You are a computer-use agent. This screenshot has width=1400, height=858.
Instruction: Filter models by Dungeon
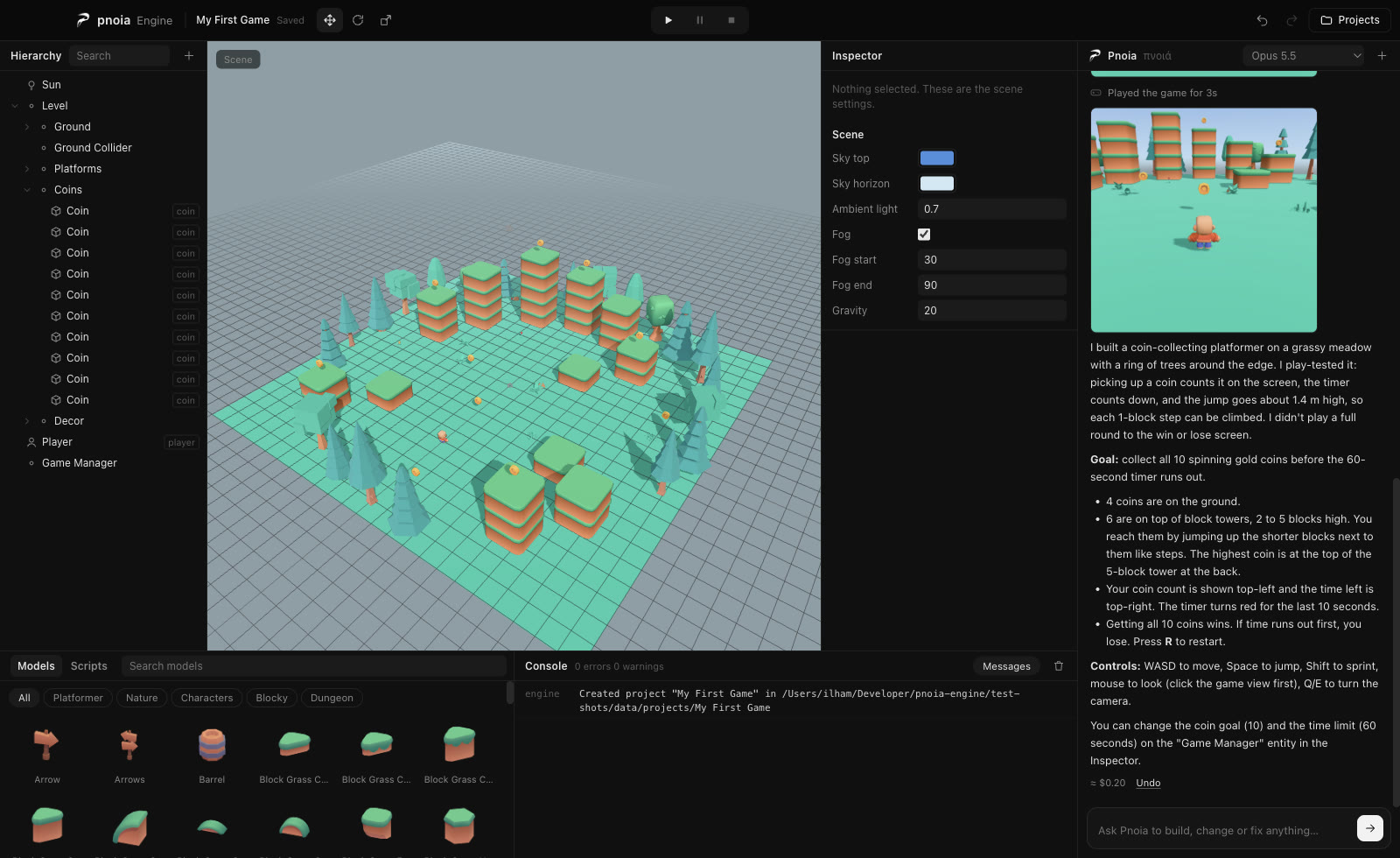point(332,698)
